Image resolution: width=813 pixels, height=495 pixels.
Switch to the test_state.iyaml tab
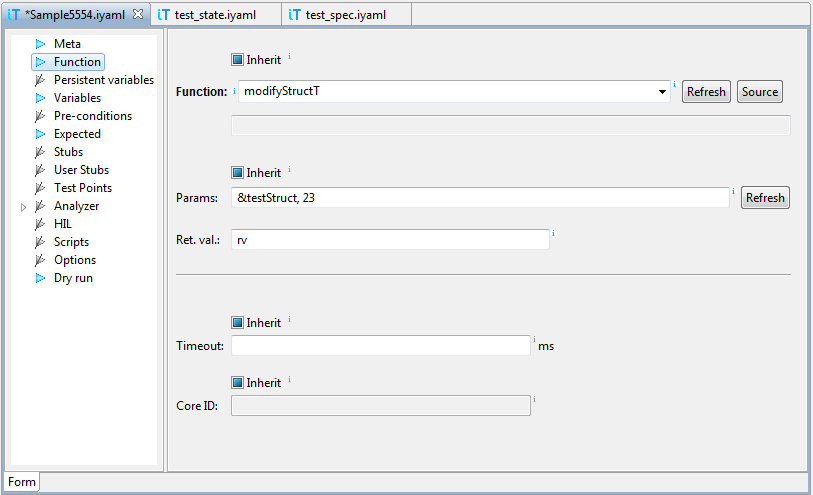pos(214,14)
